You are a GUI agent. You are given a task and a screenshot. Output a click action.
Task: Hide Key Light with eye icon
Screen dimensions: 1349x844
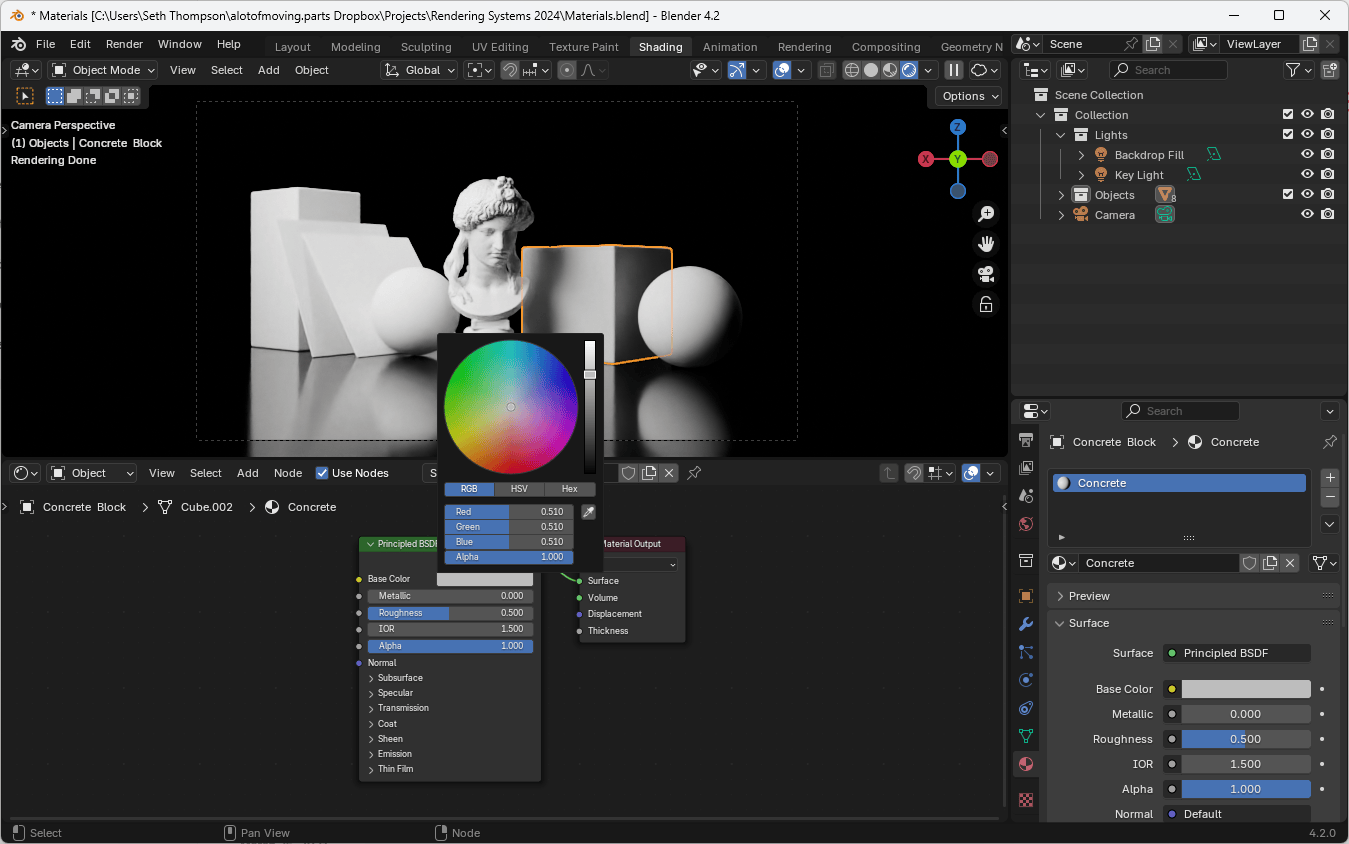click(1307, 175)
